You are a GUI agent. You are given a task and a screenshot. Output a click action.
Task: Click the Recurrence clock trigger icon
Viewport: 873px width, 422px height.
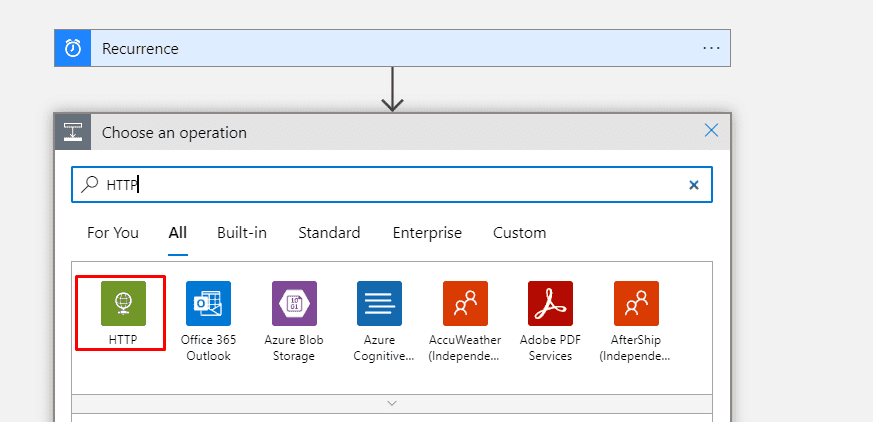click(73, 48)
